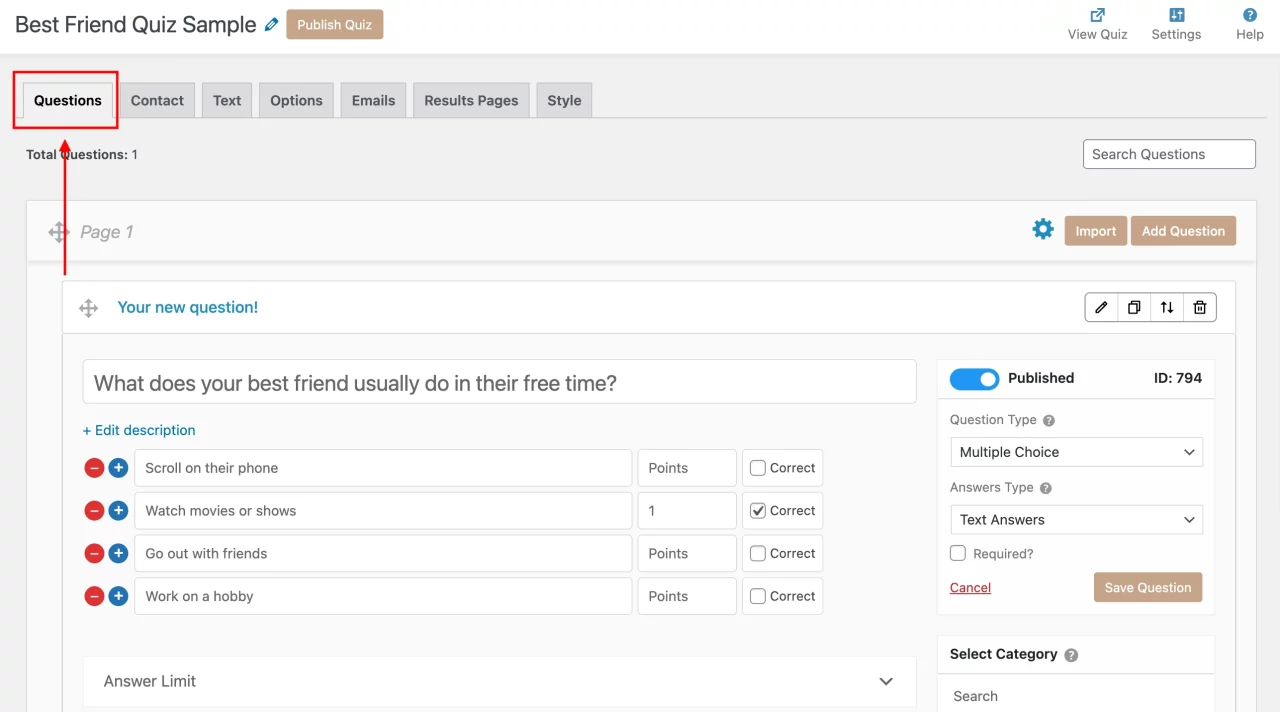The width and height of the screenshot is (1280, 712).
Task: Edit the question using the pencil icon
Action: pos(1100,307)
